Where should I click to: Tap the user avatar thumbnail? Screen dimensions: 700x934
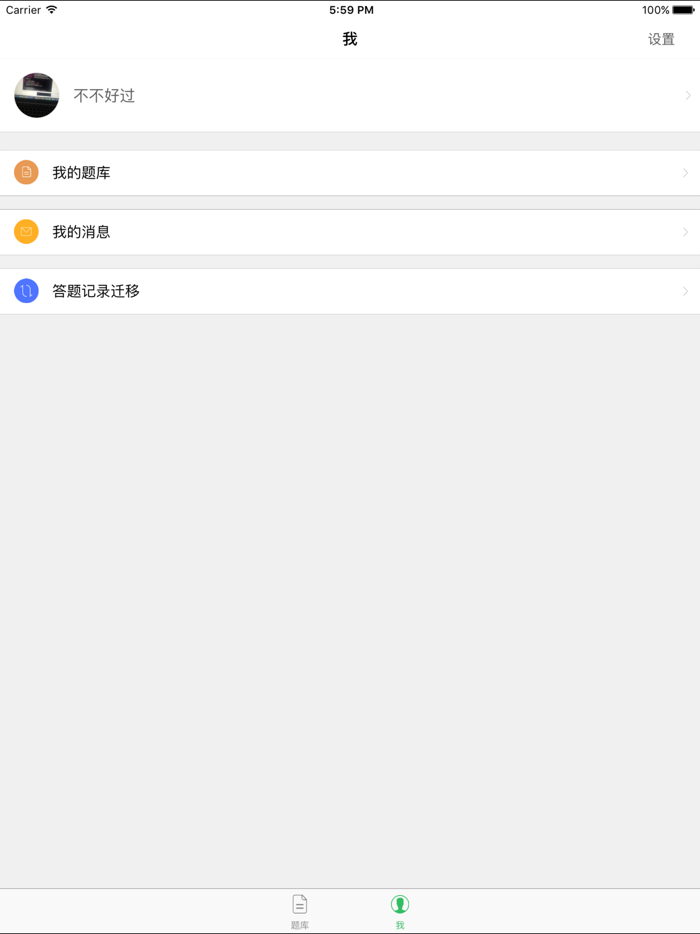click(36, 95)
